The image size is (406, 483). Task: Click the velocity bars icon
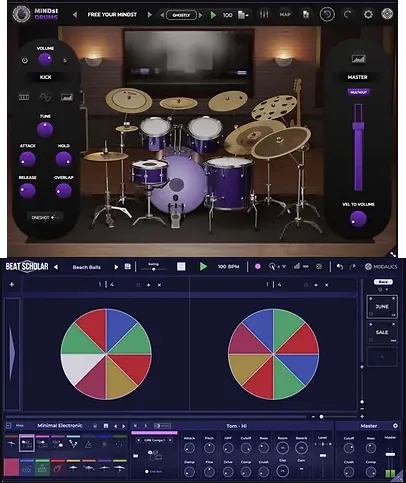coord(297,266)
